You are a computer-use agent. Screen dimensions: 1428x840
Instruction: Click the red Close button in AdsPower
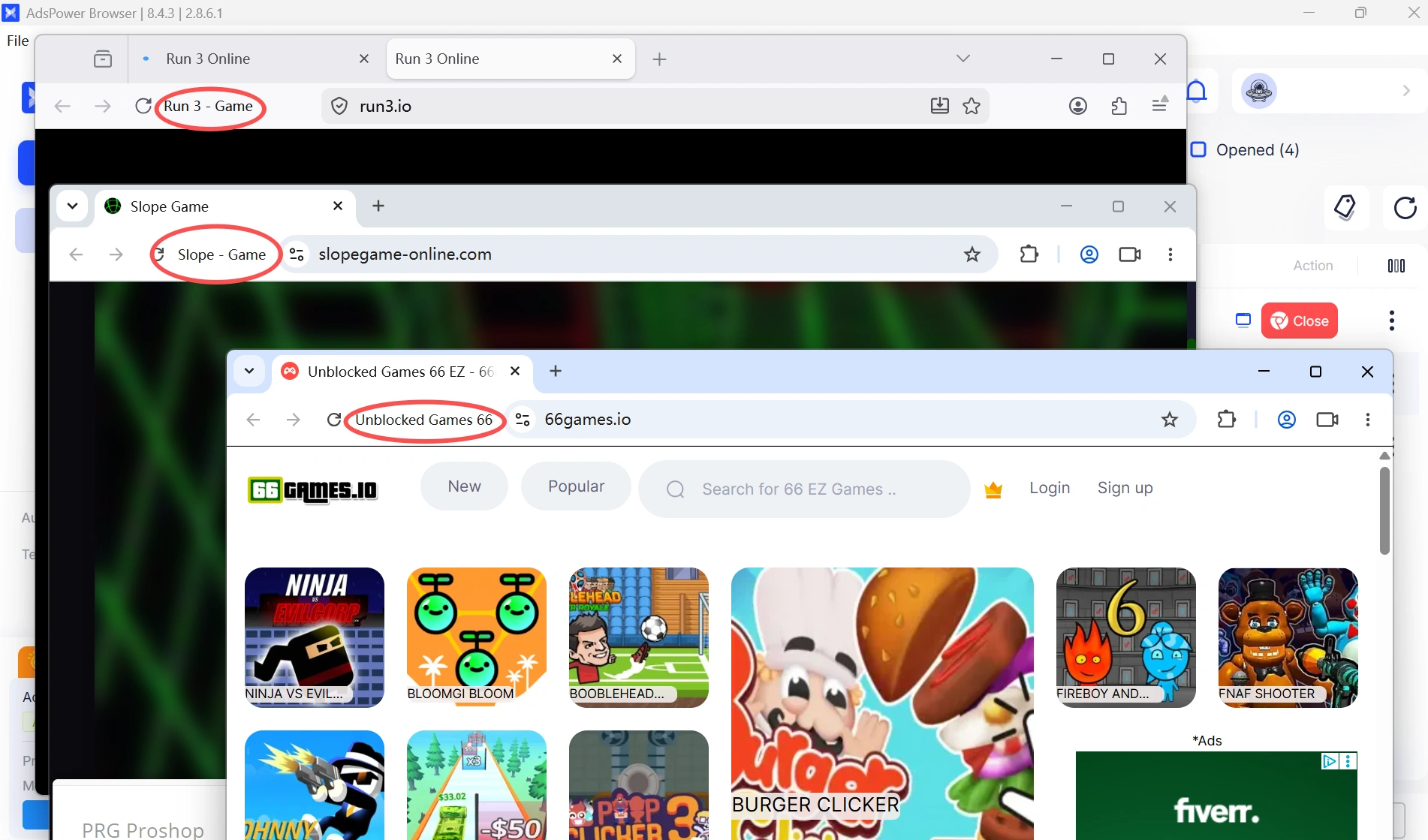coord(1299,321)
